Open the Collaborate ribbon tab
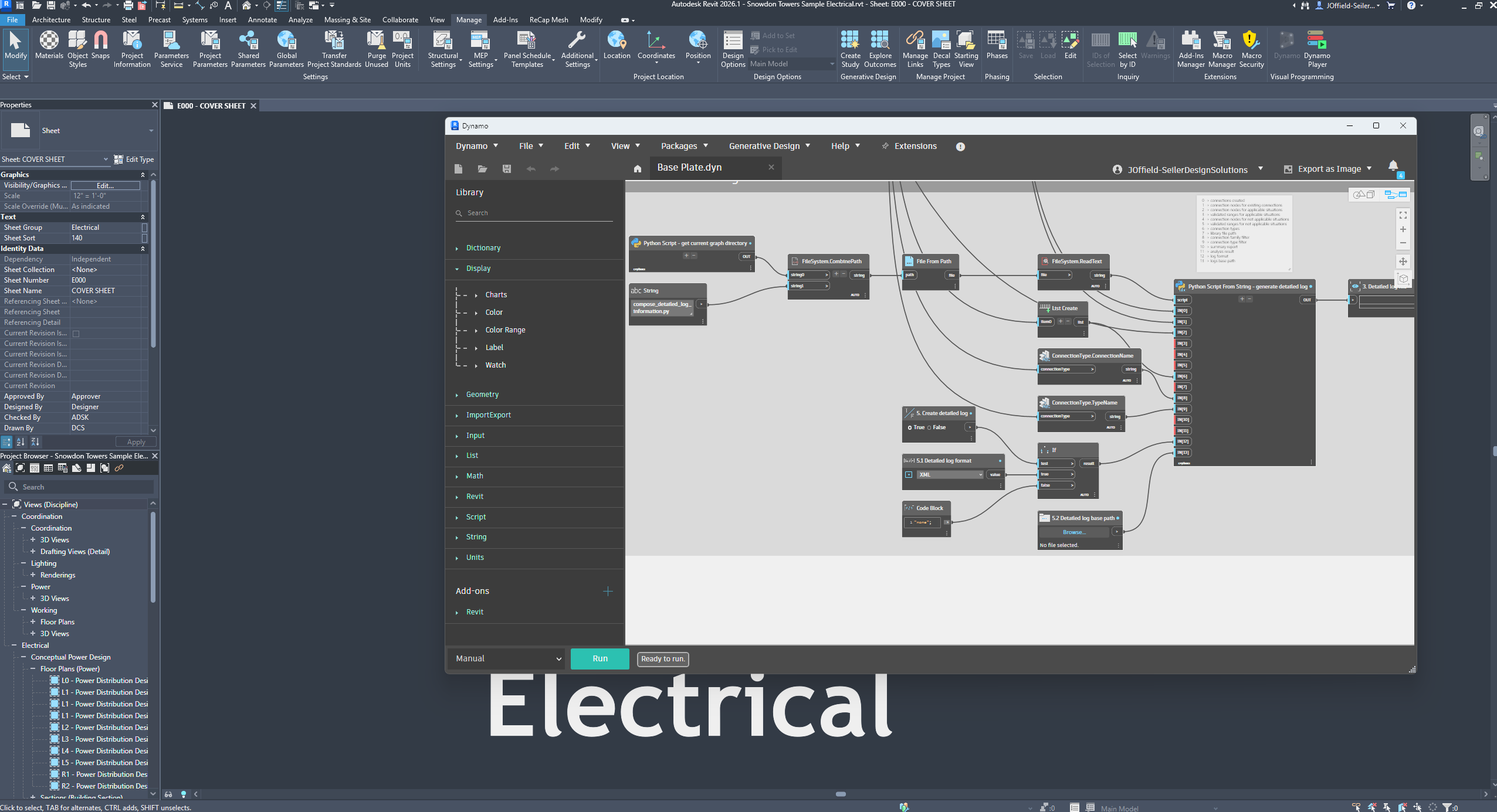 click(x=400, y=19)
